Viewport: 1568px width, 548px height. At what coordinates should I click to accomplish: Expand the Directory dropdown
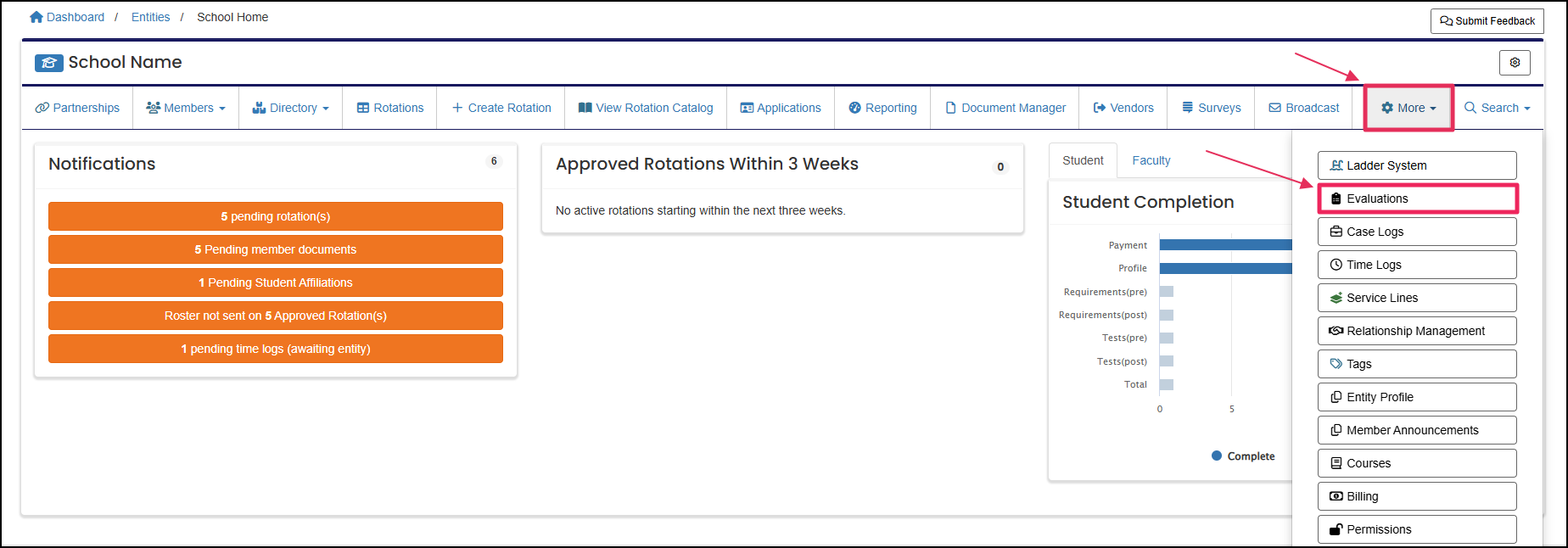point(291,108)
